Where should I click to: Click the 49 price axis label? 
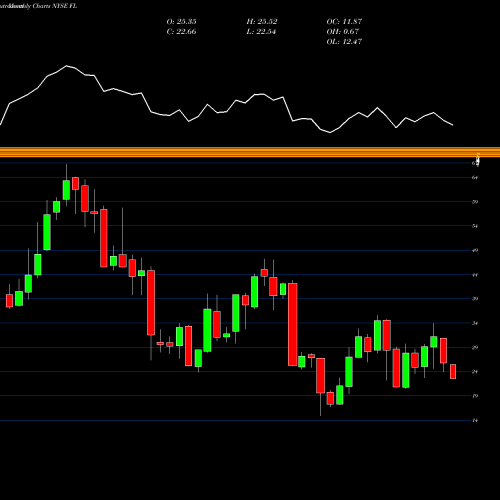point(475,250)
